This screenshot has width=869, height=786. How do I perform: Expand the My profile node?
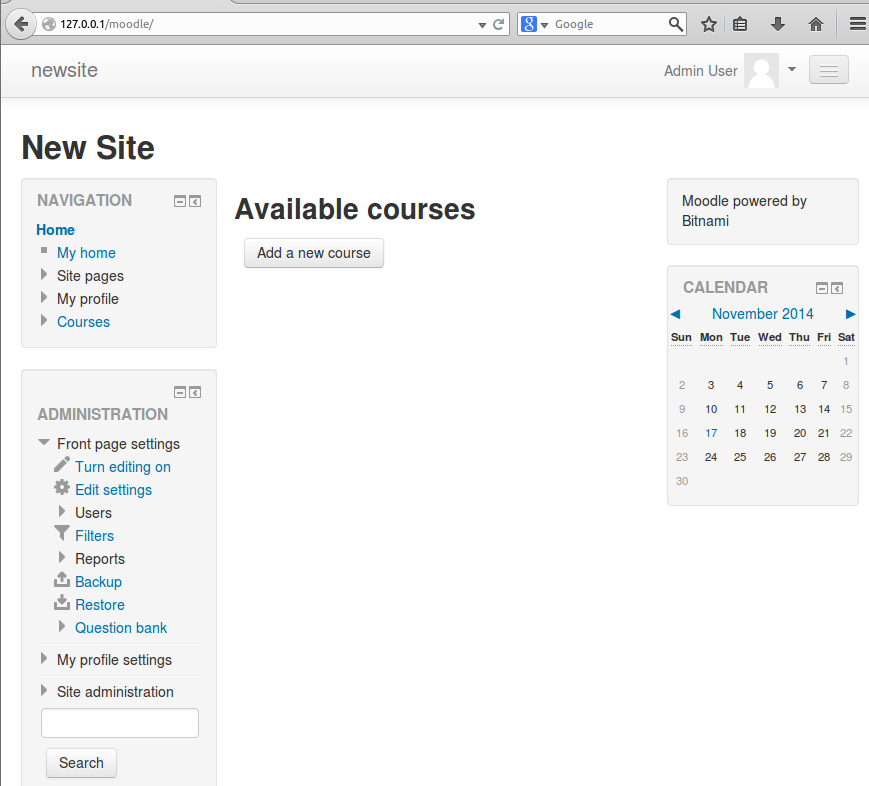pos(44,297)
